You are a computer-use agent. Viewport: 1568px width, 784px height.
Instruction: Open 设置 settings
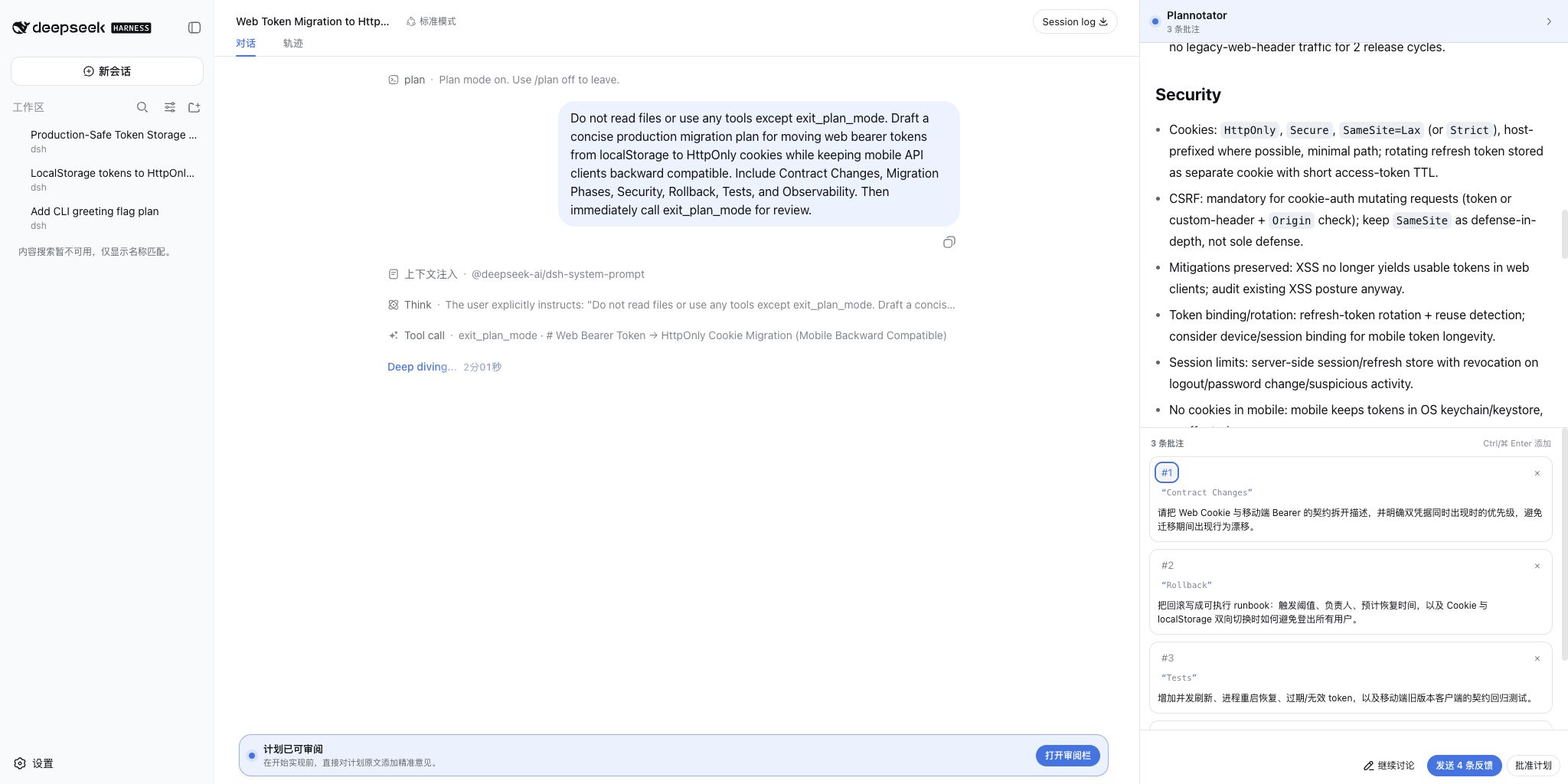[34, 763]
